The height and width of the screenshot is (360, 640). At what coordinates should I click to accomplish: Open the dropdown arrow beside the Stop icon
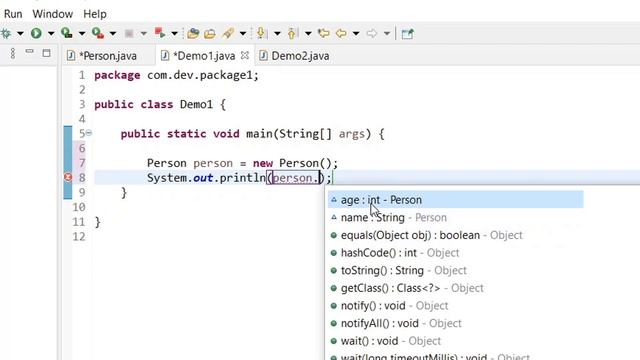click(x=144, y=33)
